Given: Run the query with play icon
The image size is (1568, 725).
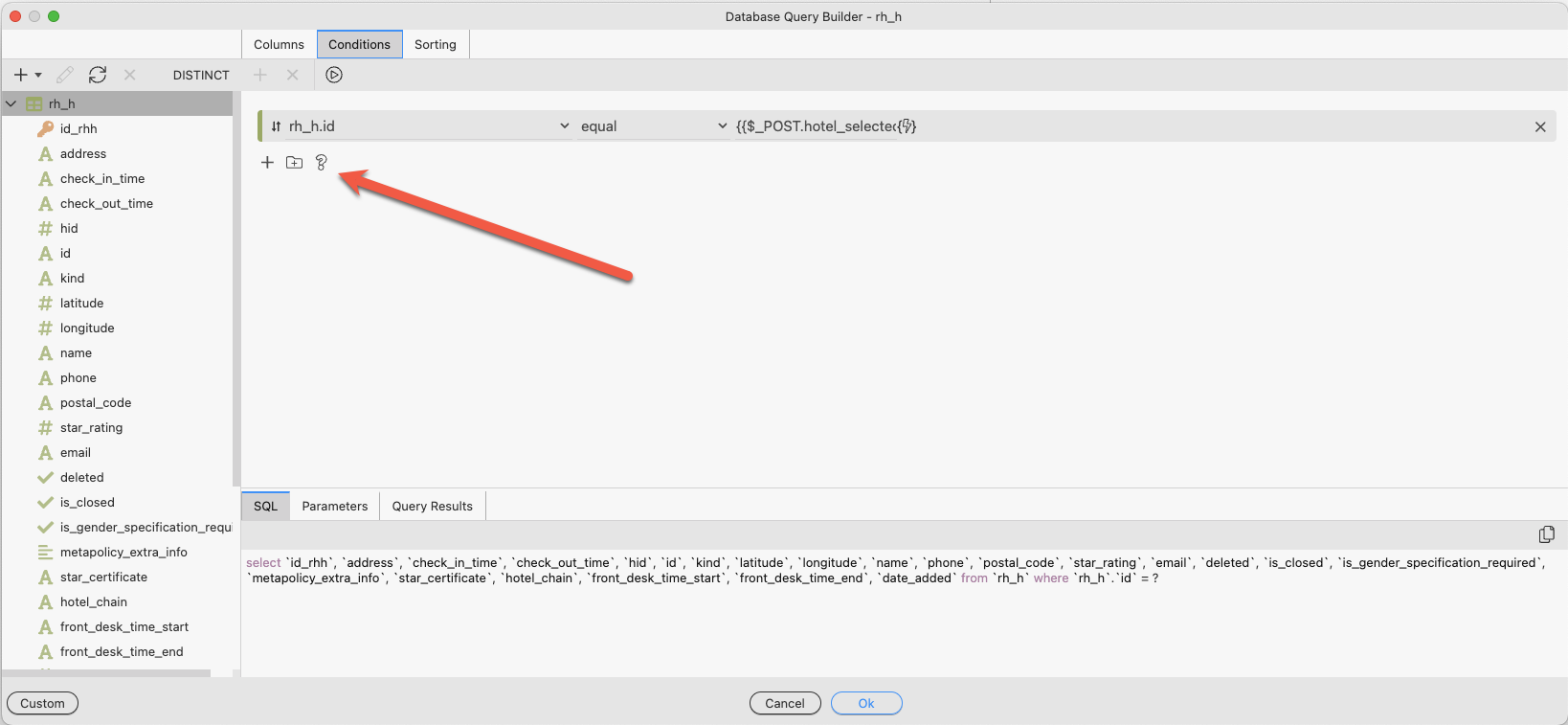Looking at the screenshot, I should point(334,75).
